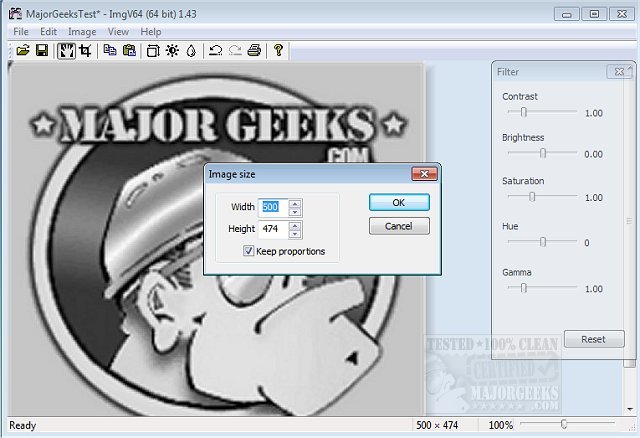Click the Open file folder icon
The height and width of the screenshot is (438, 640).
coord(23,51)
